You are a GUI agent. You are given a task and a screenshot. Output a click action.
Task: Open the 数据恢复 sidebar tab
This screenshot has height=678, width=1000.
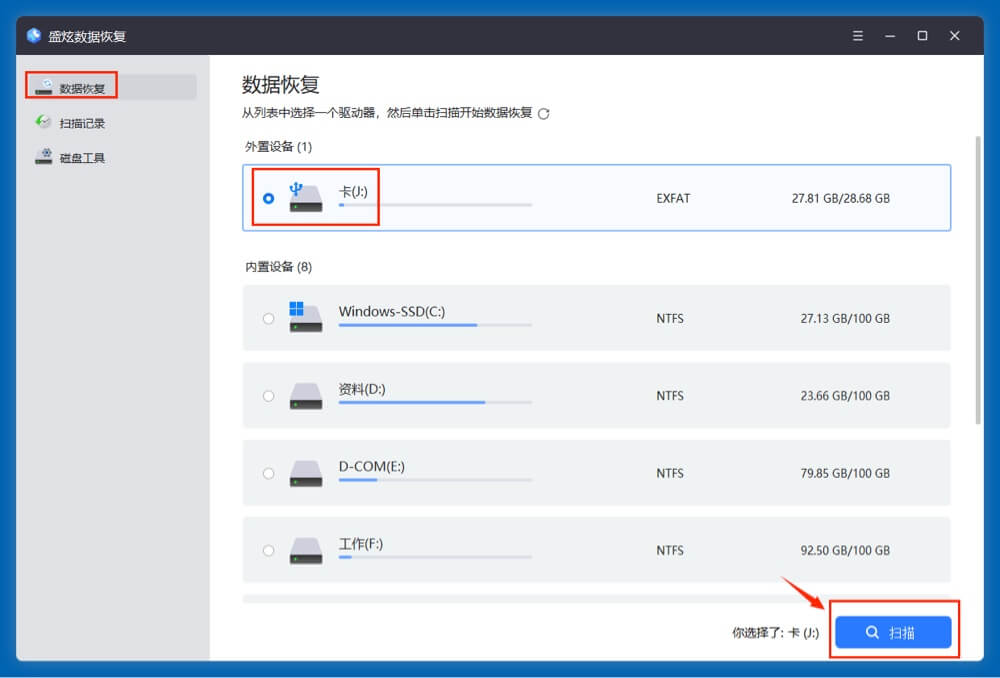click(x=82, y=88)
